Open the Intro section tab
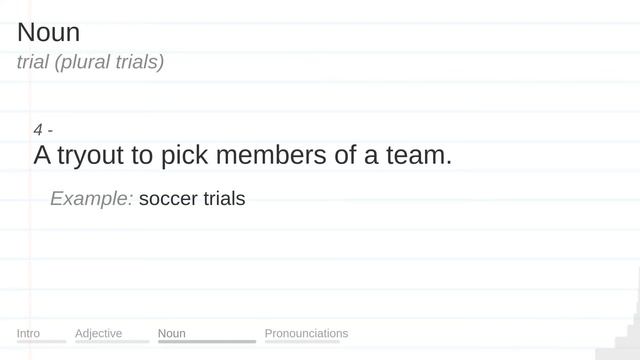The height and width of the screenshot is (360, 640). coord(28,333)
